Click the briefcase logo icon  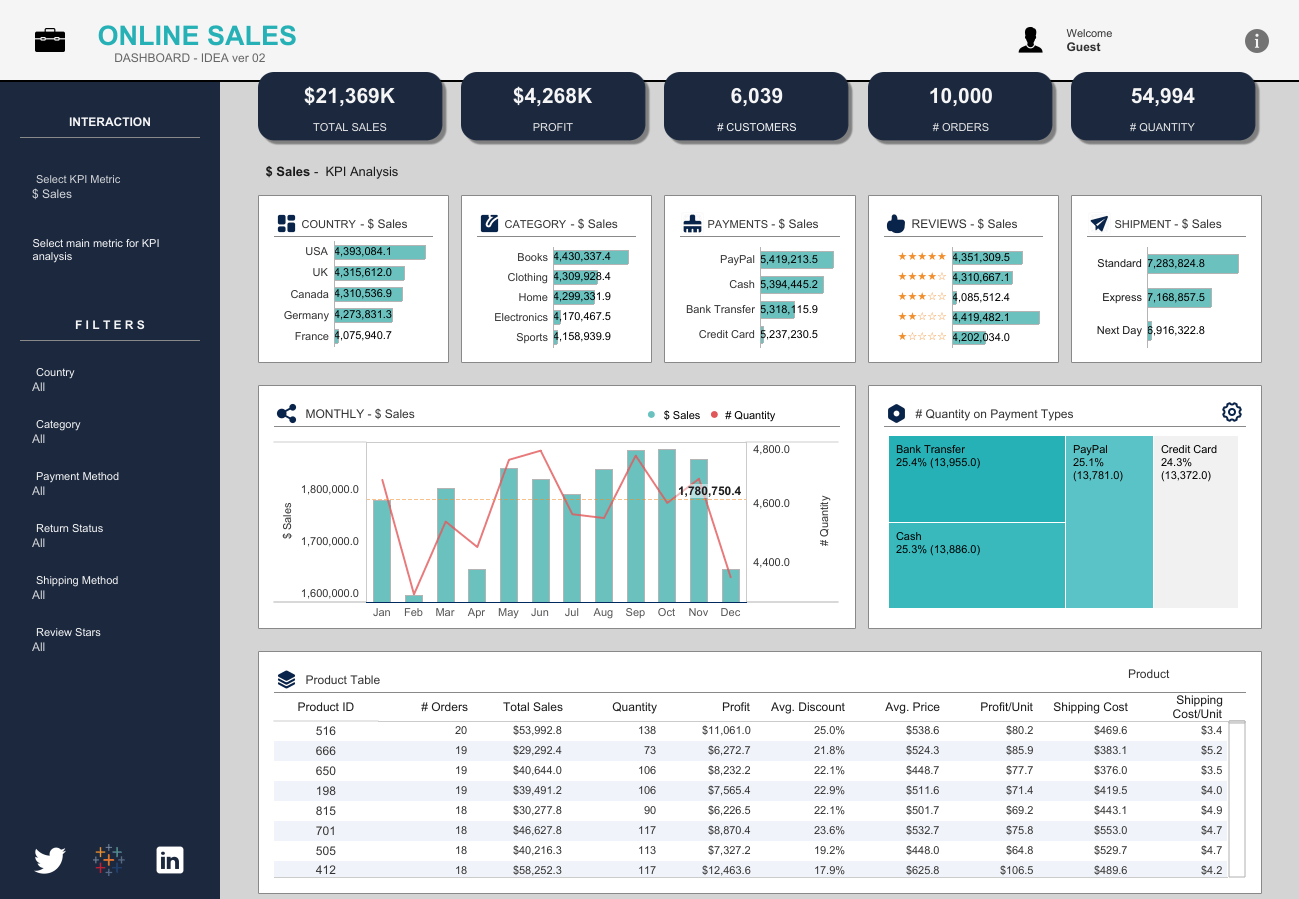point(50,40)
